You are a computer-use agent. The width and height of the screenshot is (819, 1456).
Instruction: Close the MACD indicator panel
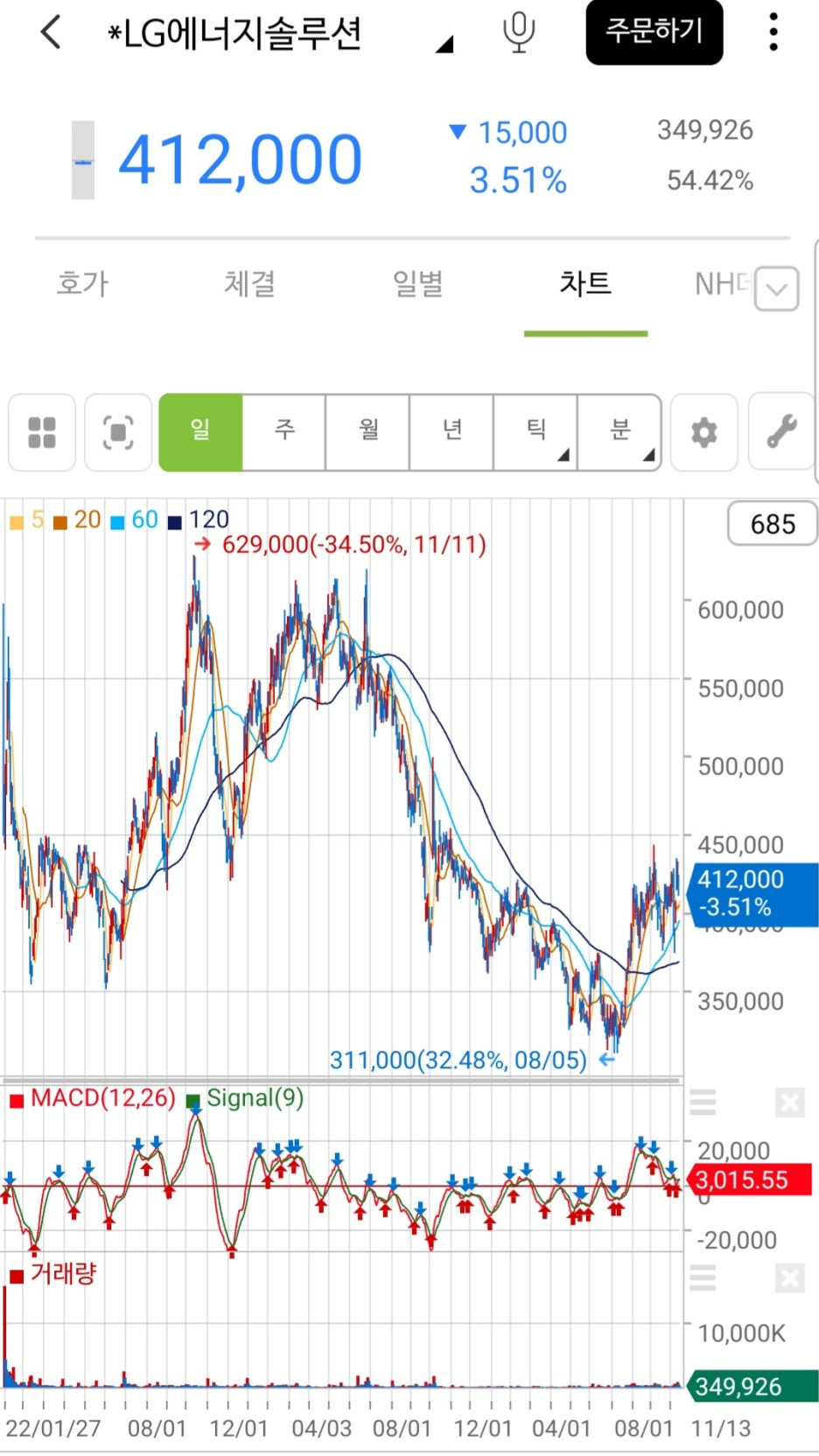[x=789, y=1102]
